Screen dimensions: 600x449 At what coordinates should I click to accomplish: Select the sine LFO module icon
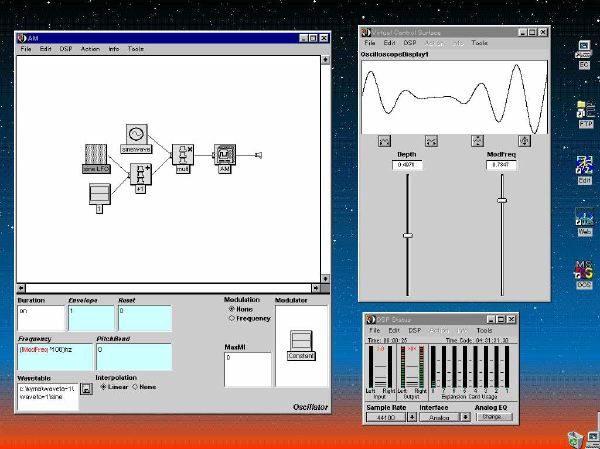click(x=96, y=154)
